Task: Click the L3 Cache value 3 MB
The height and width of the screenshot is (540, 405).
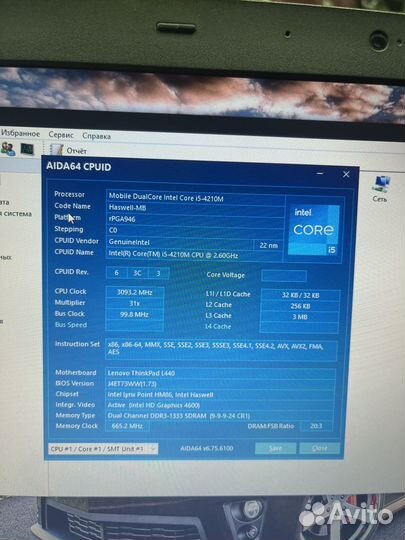Action: tap(300, 317)
